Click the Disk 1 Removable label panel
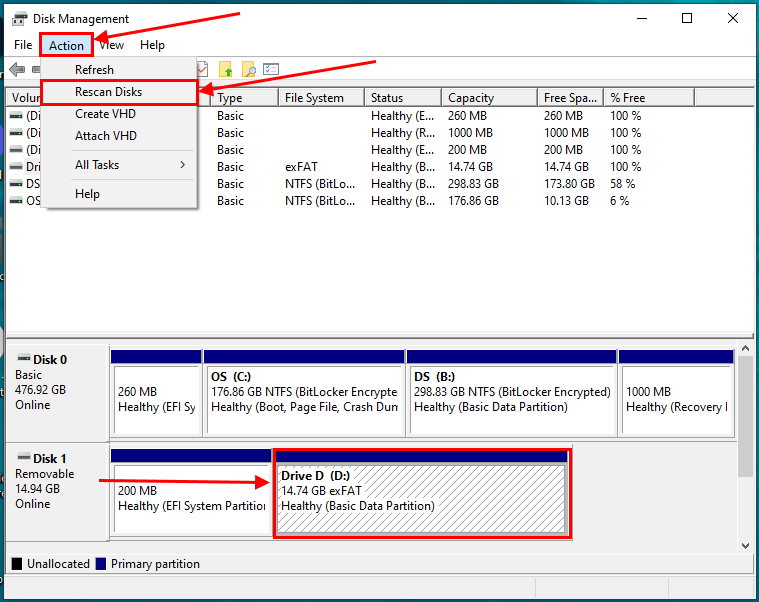 tap(57, 491)
